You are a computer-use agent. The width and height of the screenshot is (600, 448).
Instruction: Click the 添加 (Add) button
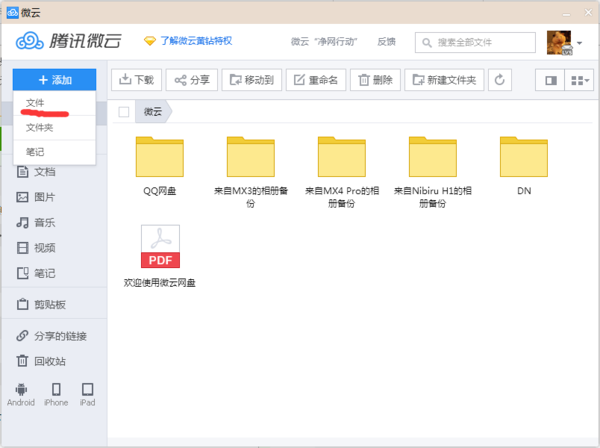point(54,80)
